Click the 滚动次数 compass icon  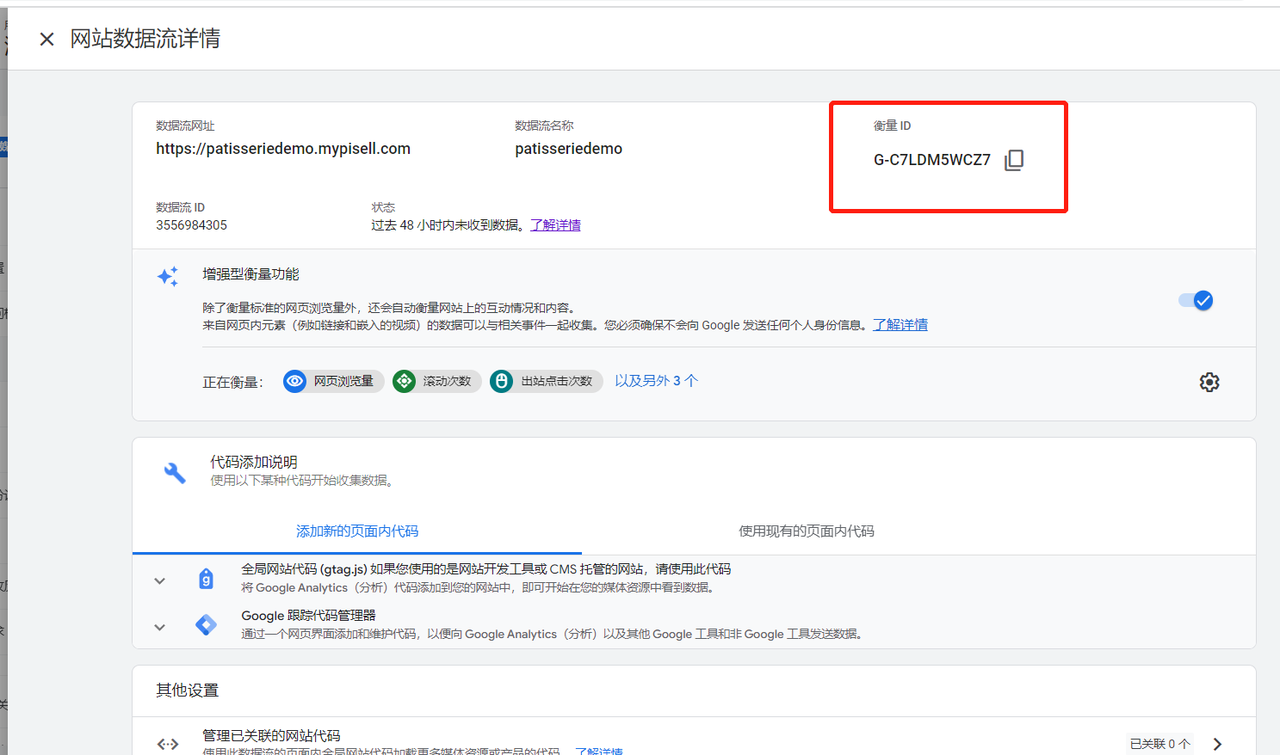click(403, 381)
